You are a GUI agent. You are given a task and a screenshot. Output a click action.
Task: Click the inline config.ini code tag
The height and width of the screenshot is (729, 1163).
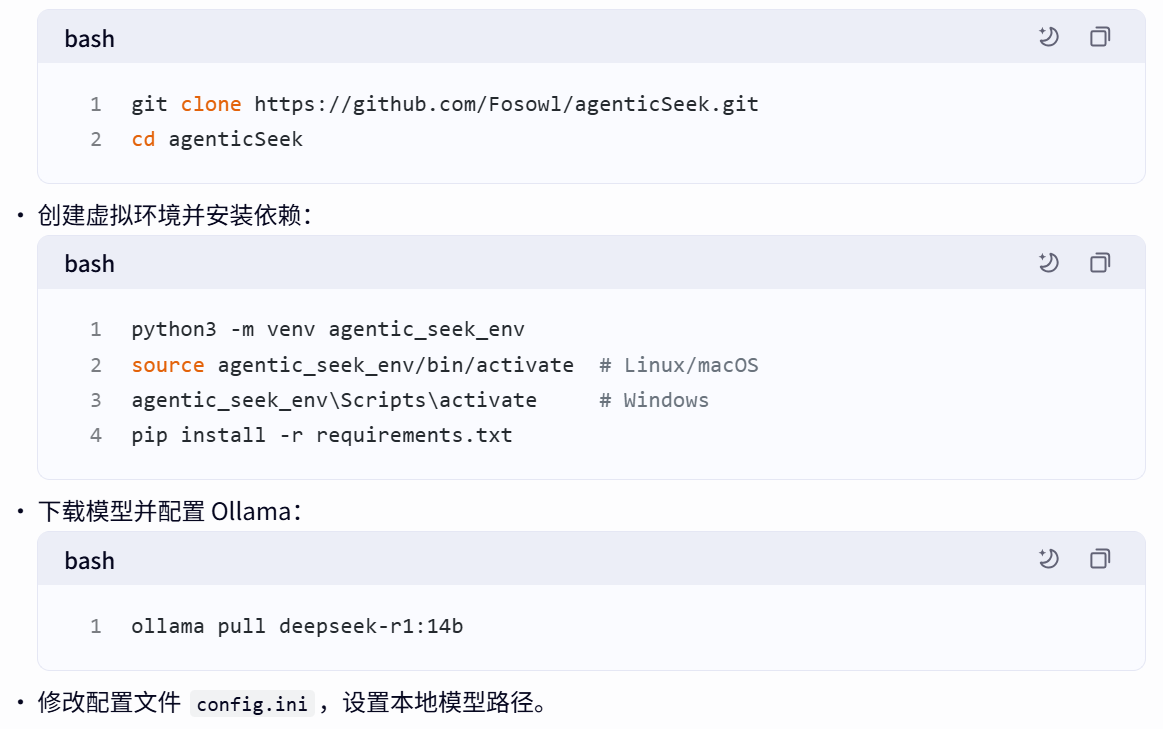[252, 704]
